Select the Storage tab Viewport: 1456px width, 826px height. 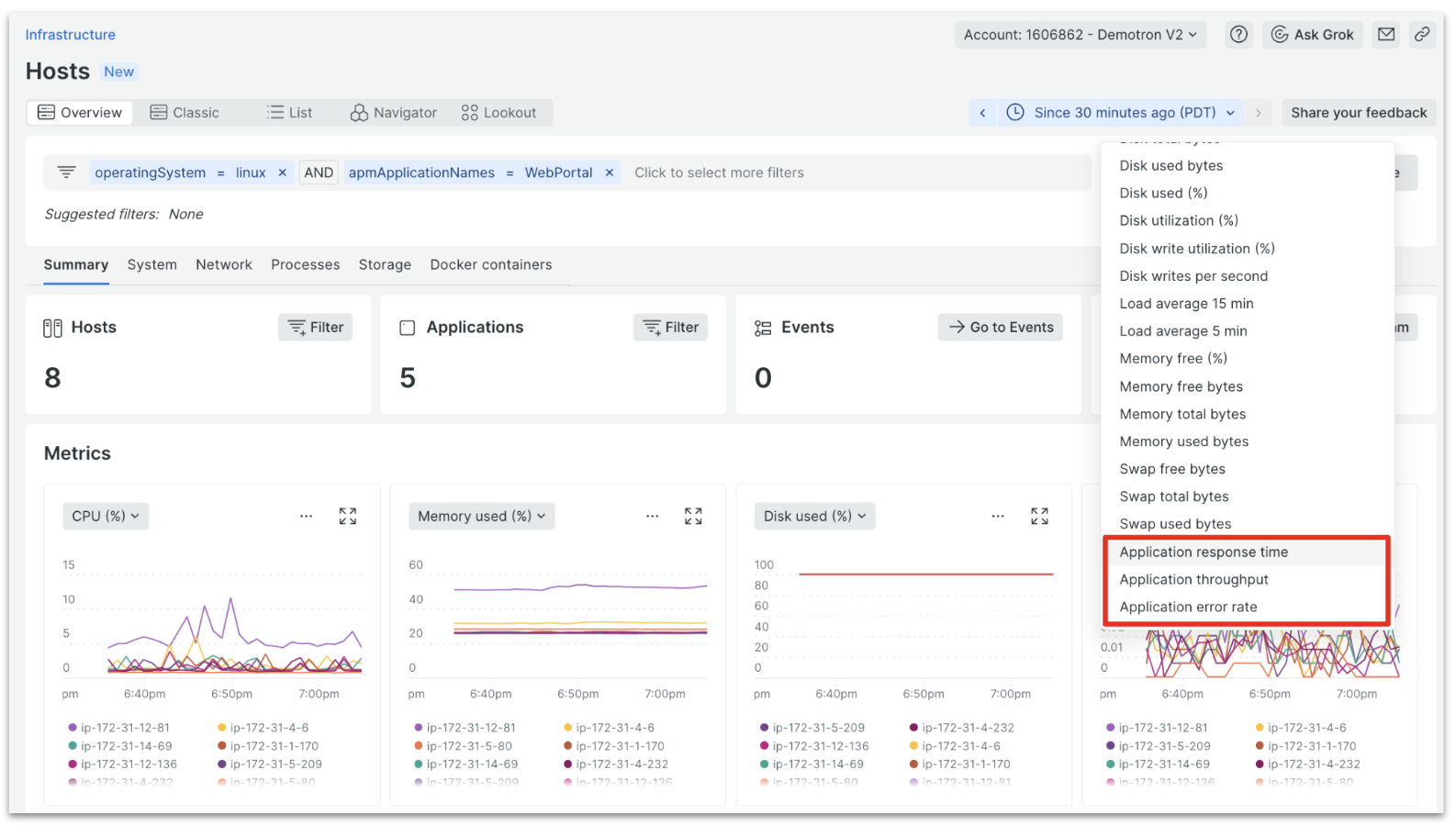pos(385,264)
